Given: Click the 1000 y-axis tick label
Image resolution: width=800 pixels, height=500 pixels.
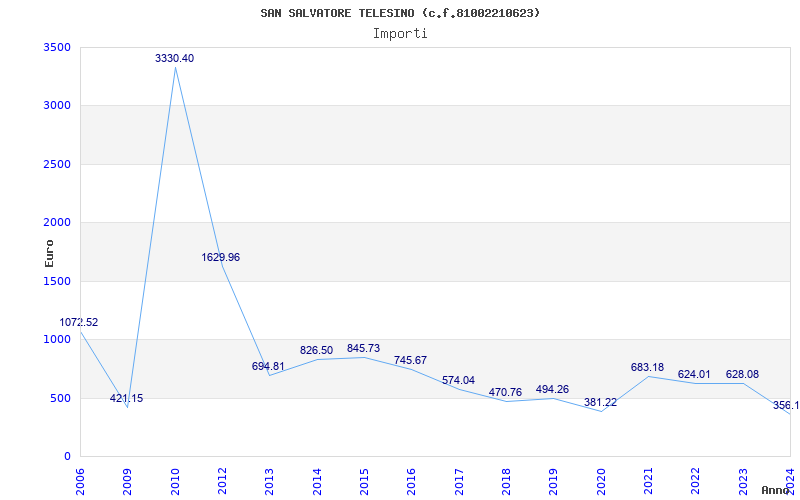Looking at the screenshot, I should 58,339.
